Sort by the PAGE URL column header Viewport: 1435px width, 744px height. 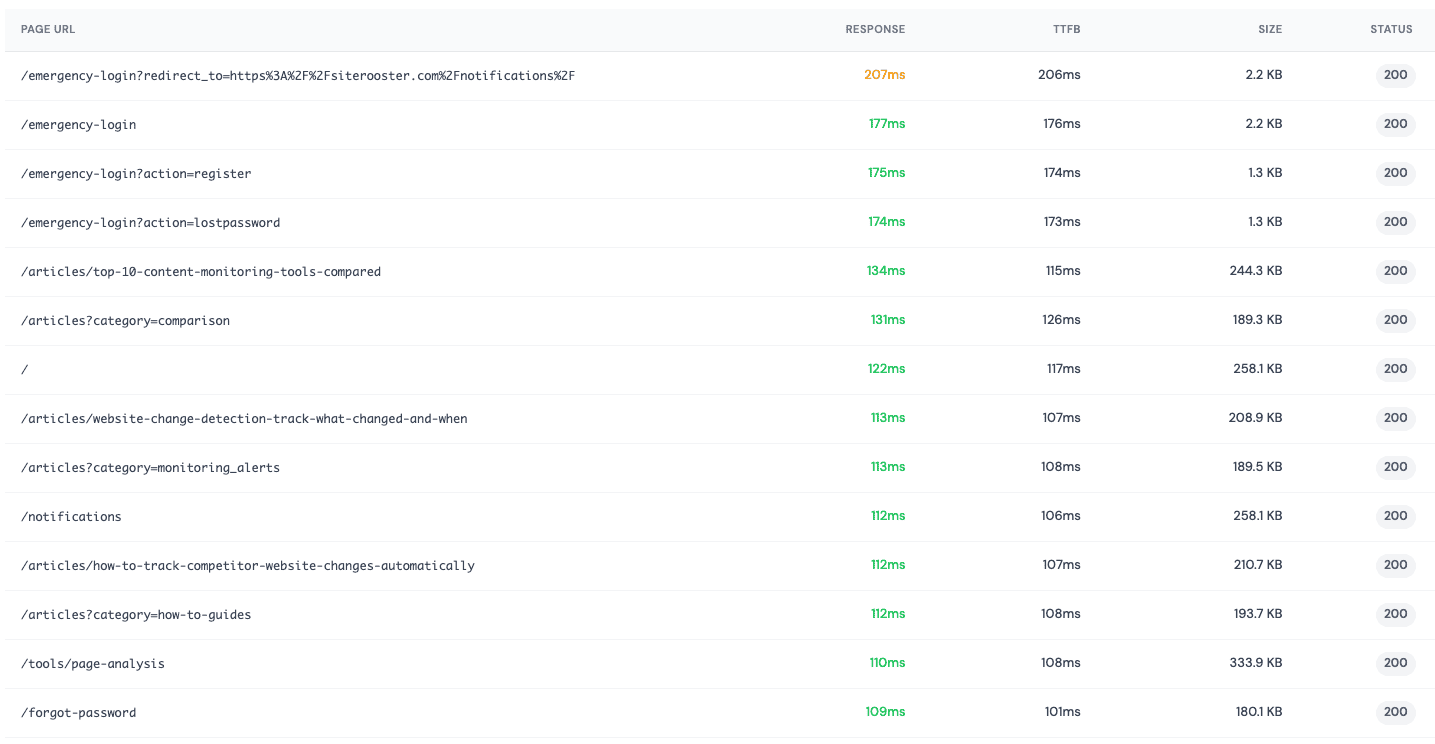48,30
